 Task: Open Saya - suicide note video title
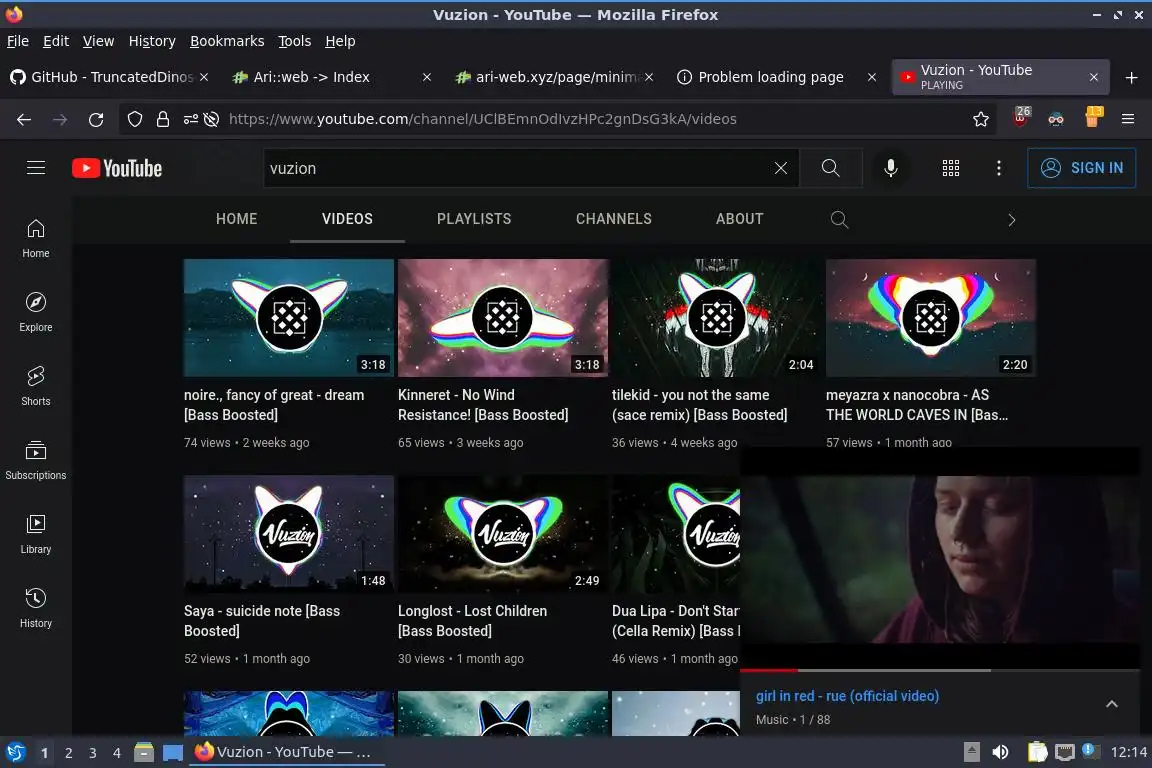coord(262,621)
